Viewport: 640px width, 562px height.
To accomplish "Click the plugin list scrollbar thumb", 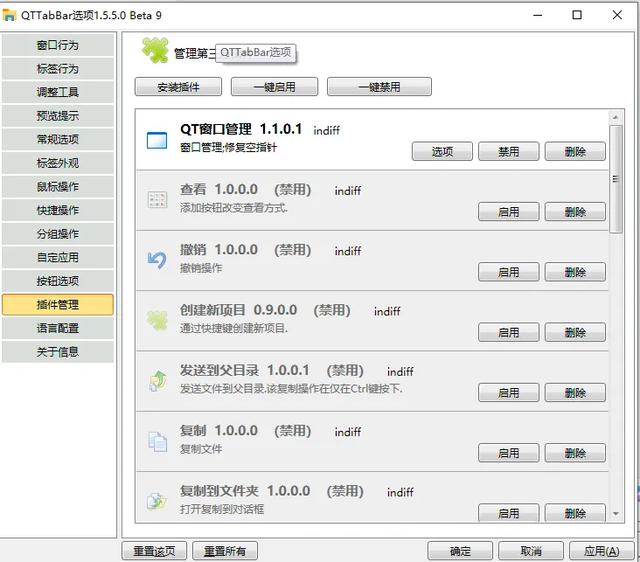I will [616, 179].
